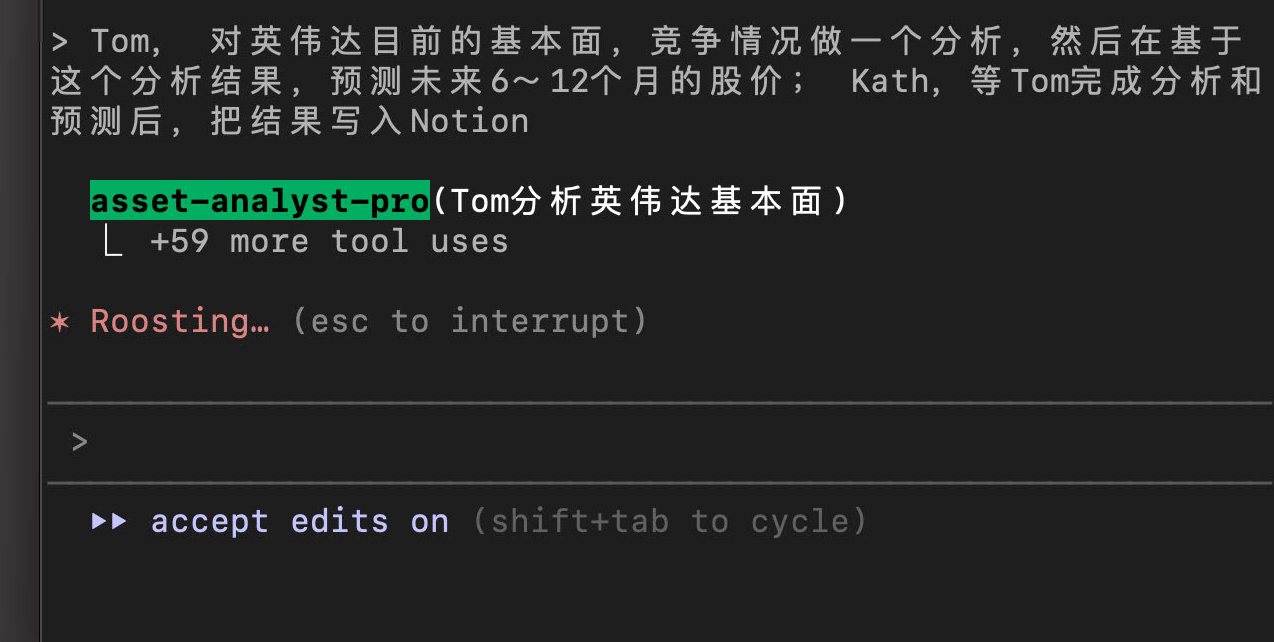1274x642 pixels.
Task: Click the word Notion in the prompt
Action: [x=469, y=121]
